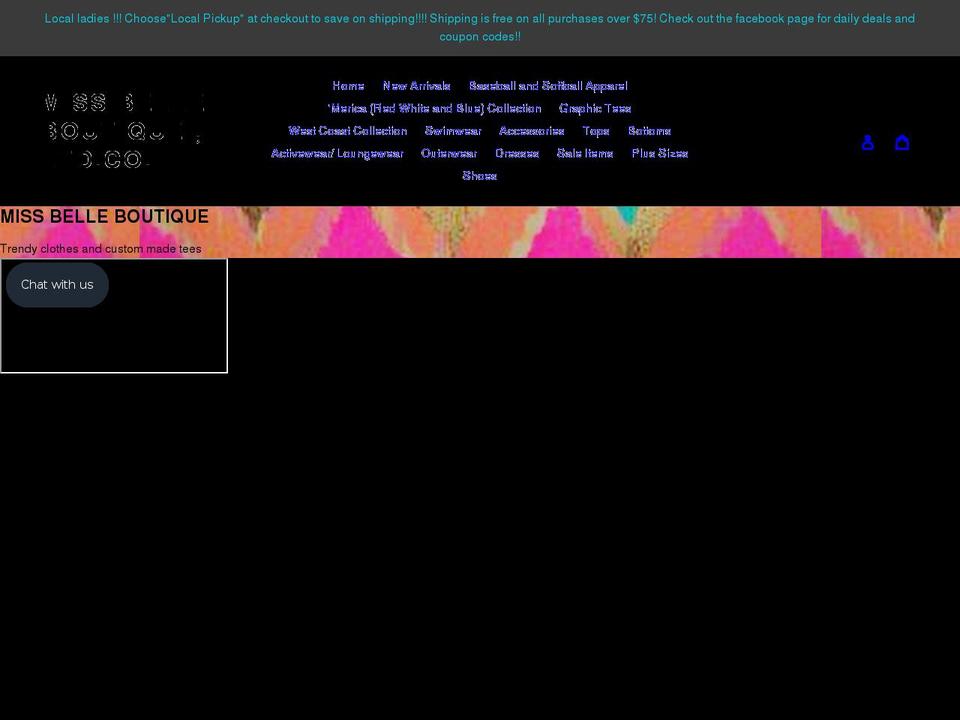This screenshot has width=960, height=720.
Task: Select the Bottoms category
Action: (650, 131)
